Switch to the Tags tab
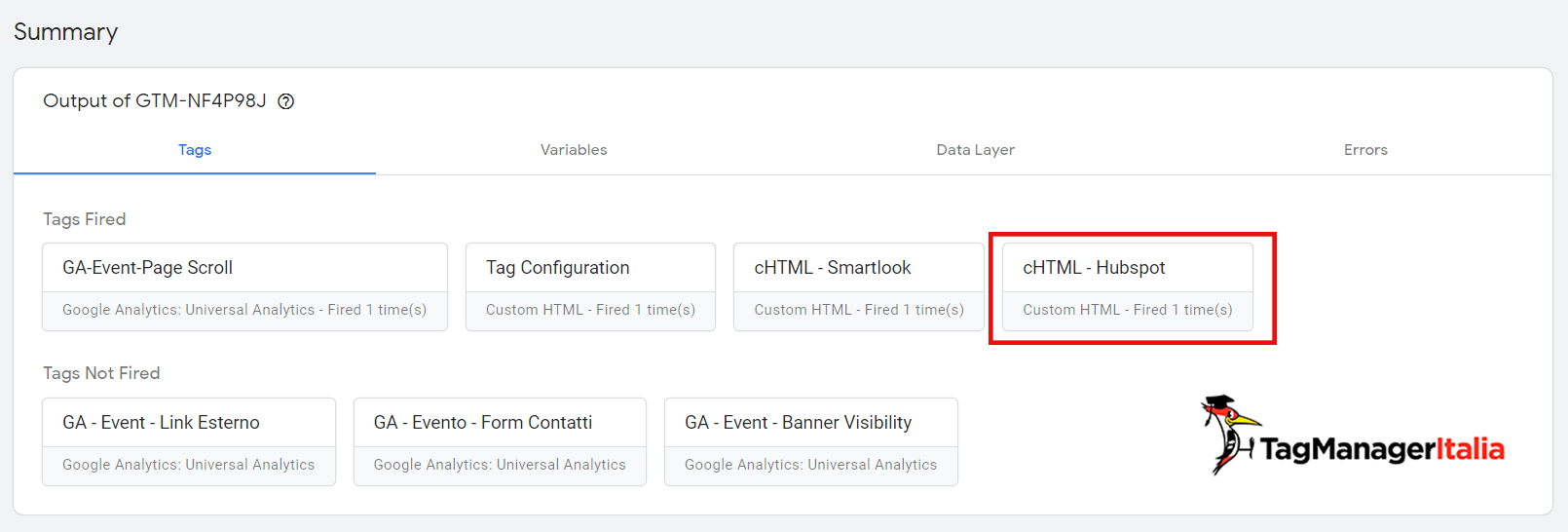This screenshot has height=532, width=1568. pyautogui.click(x=195, y=150)
